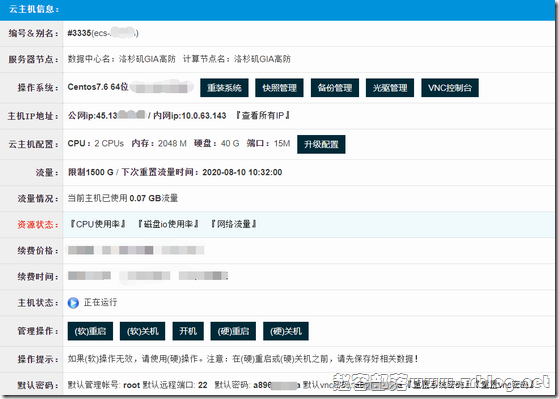
Task: Click the 数据中心名 洛杉矶GIA高防 text
Action: coord(122,59)
